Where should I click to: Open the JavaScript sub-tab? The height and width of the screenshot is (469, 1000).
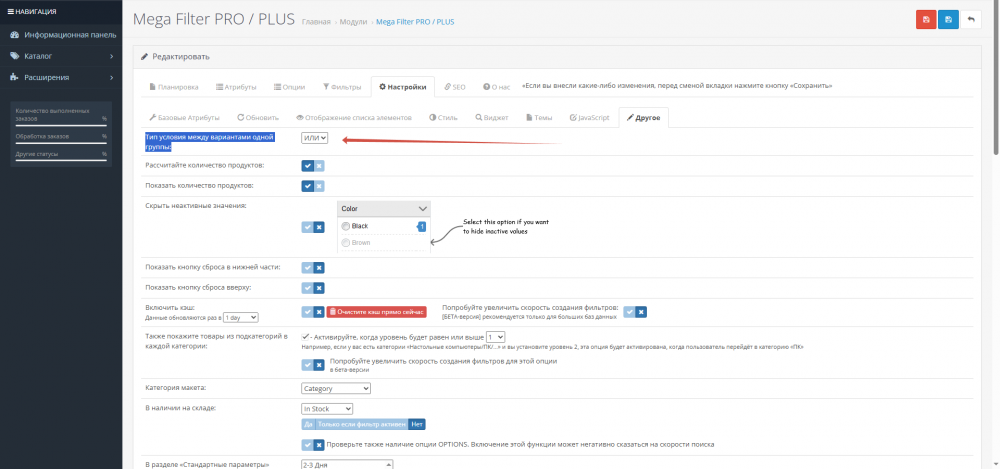coord(589,118)
